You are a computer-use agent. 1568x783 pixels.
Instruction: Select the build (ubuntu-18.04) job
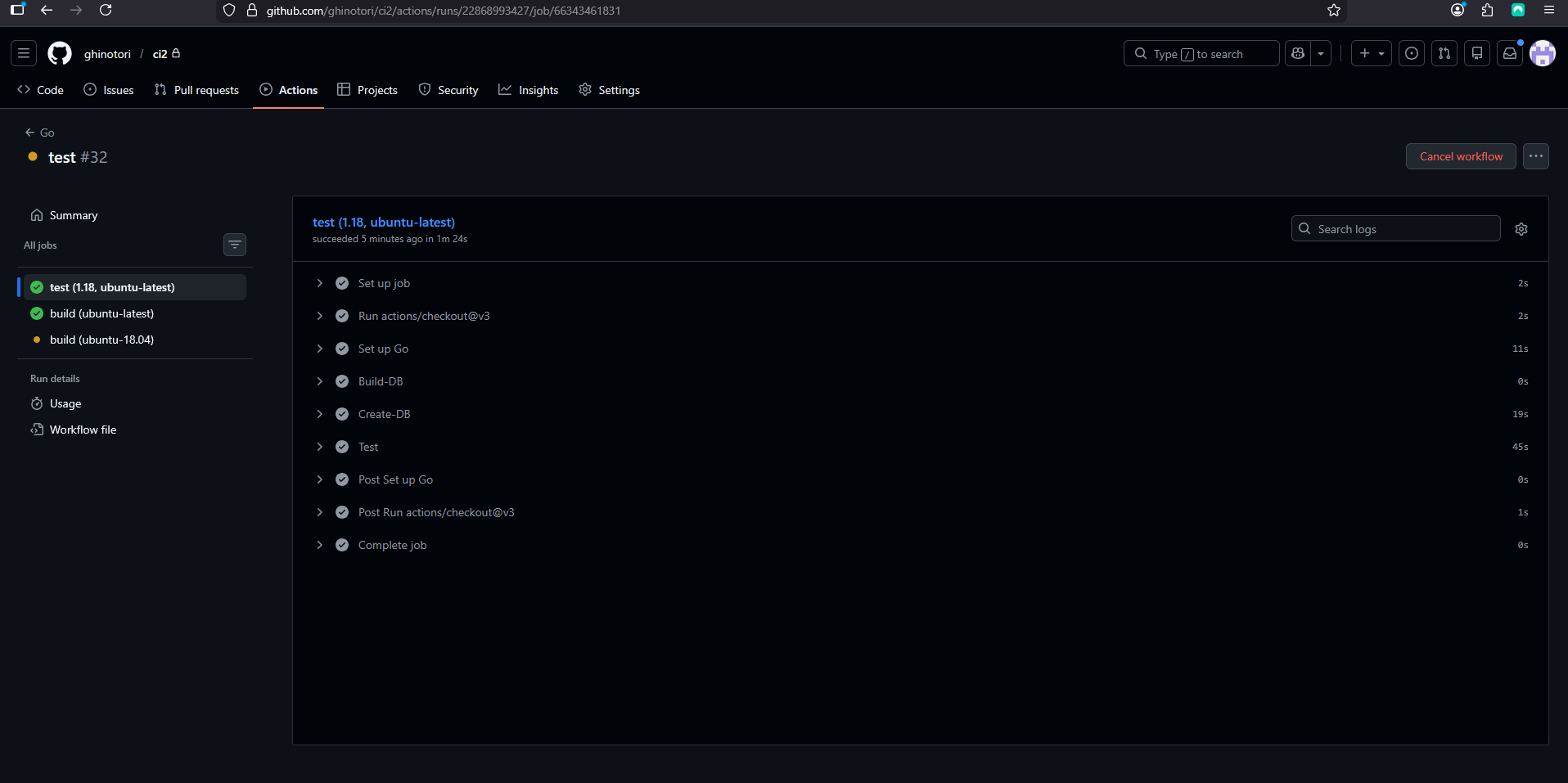[x=135, y=340]
